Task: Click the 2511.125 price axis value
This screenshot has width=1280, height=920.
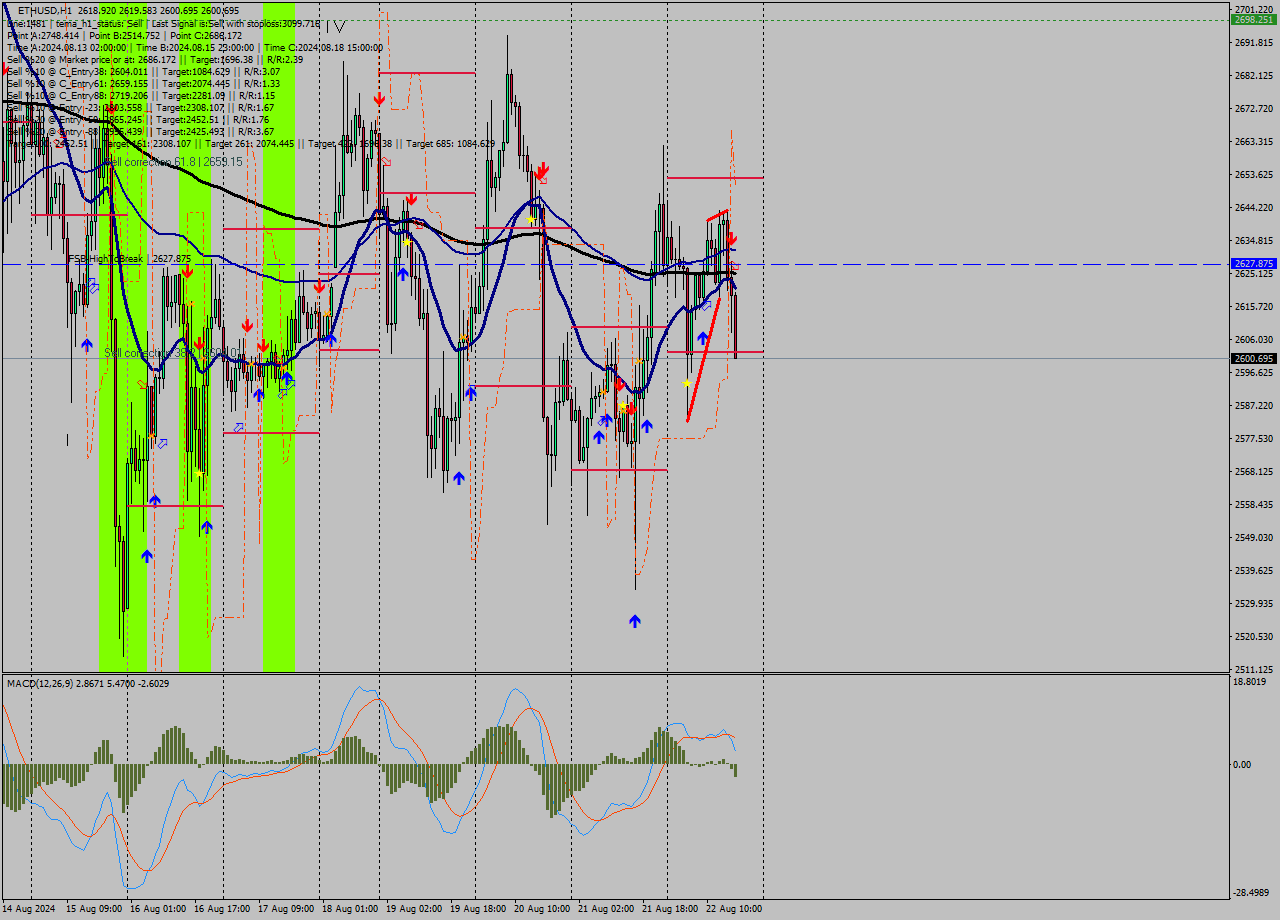Action: pos(1254,669)
